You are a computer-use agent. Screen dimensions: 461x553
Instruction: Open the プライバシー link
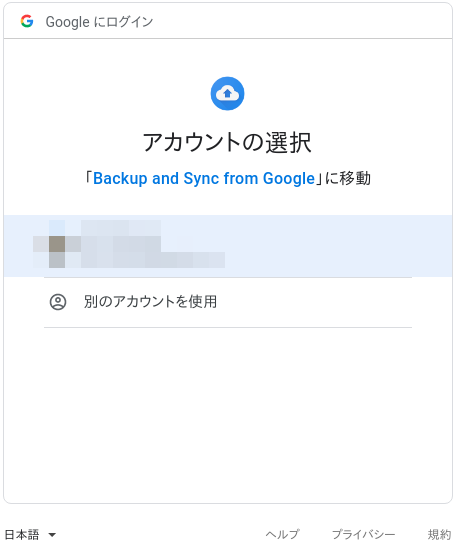[363, 535]
